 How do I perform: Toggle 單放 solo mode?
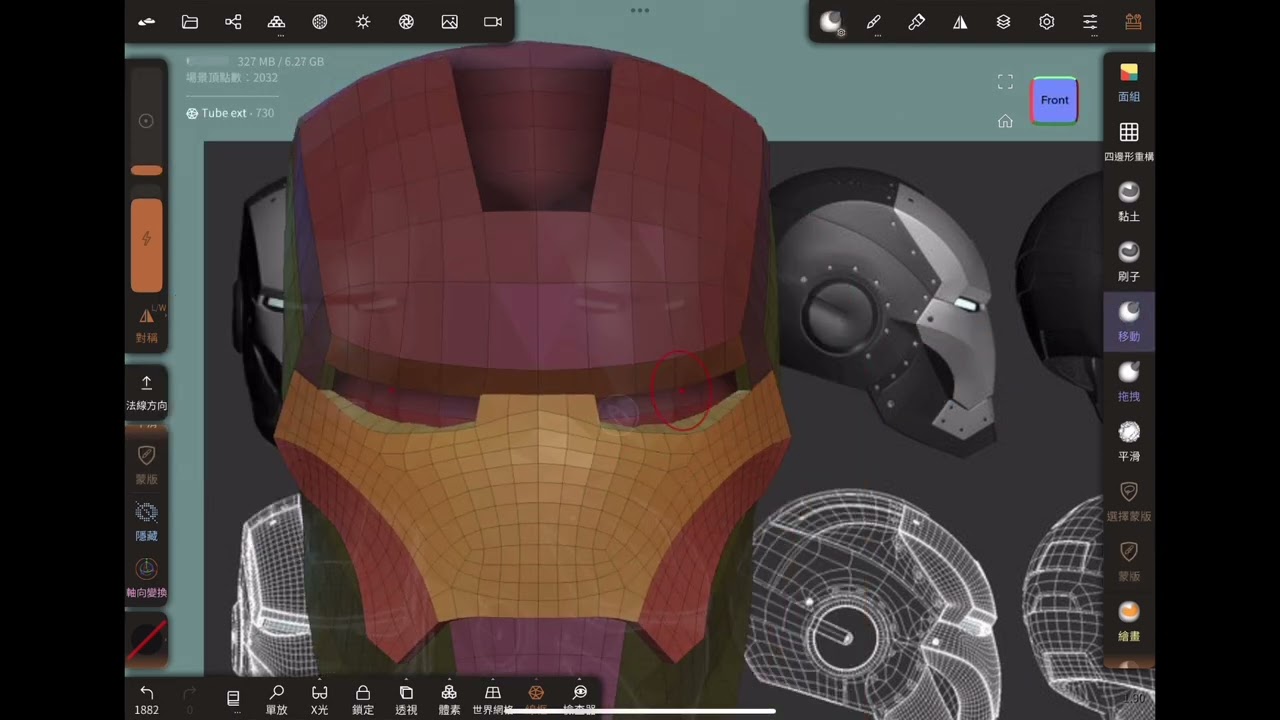[x=277, y=699]
